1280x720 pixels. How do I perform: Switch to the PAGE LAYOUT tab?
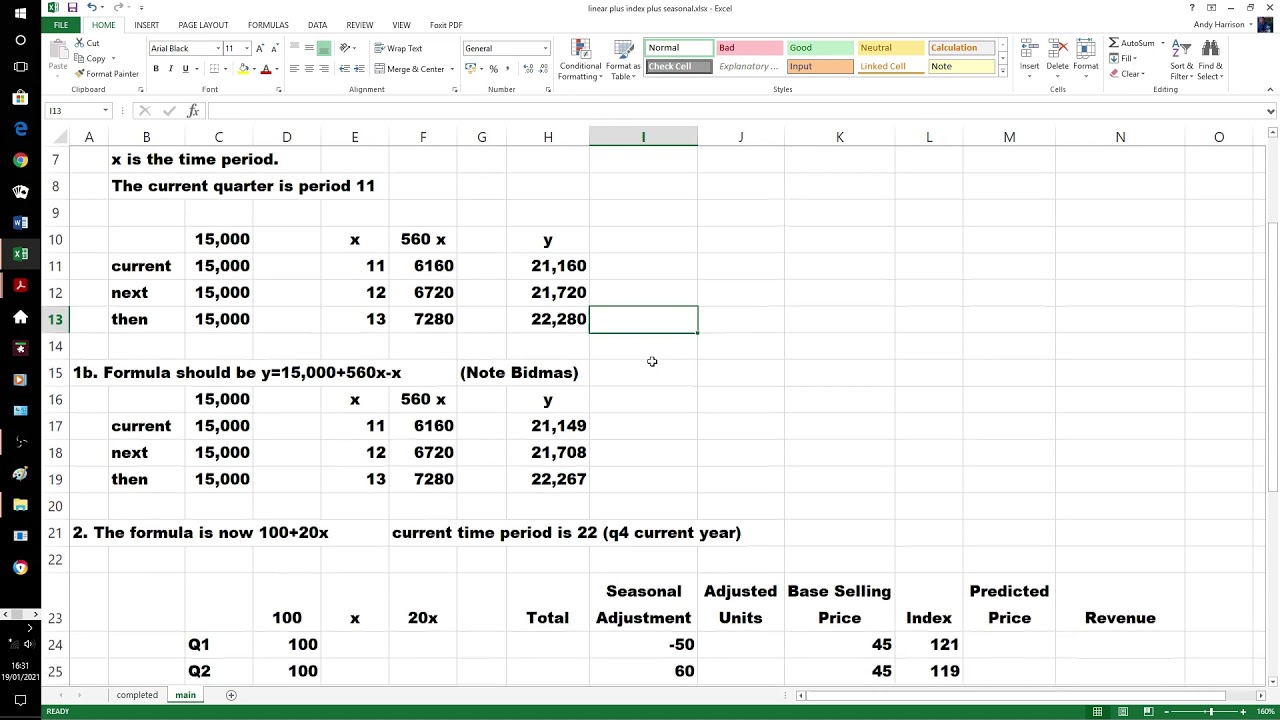tap(203, 25)
